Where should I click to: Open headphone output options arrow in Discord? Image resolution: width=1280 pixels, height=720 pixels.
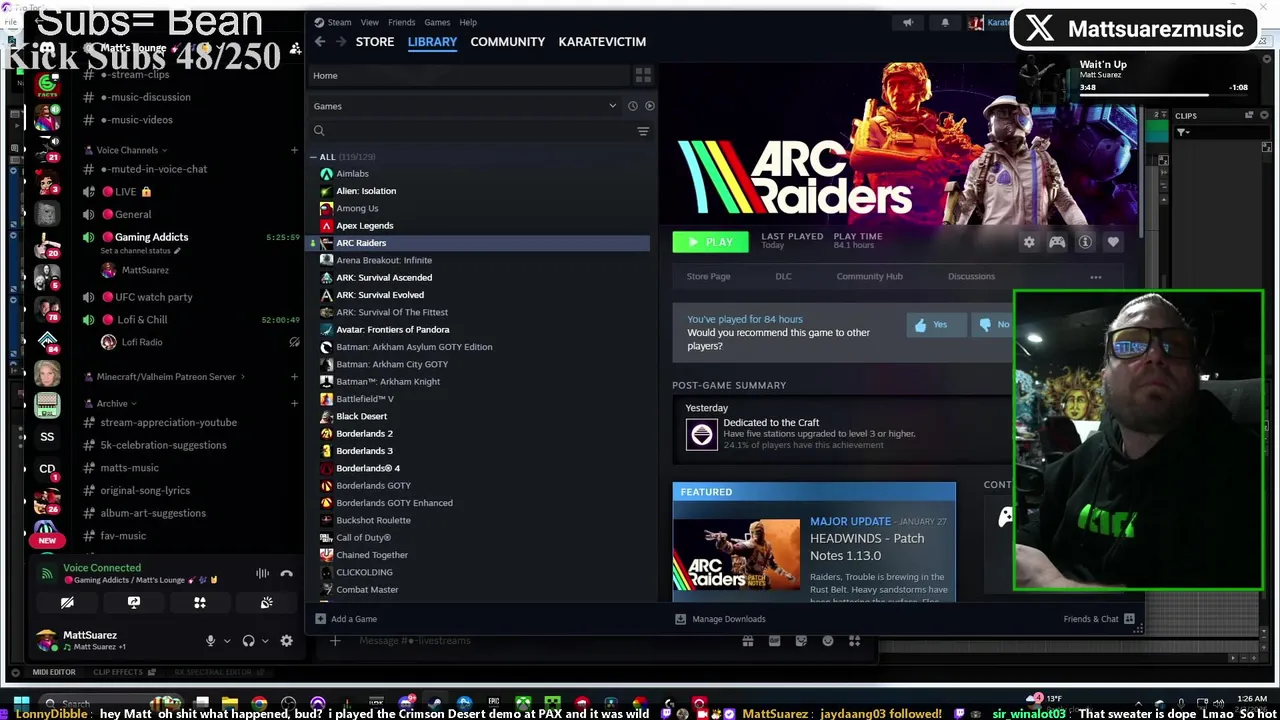(265, 641)
